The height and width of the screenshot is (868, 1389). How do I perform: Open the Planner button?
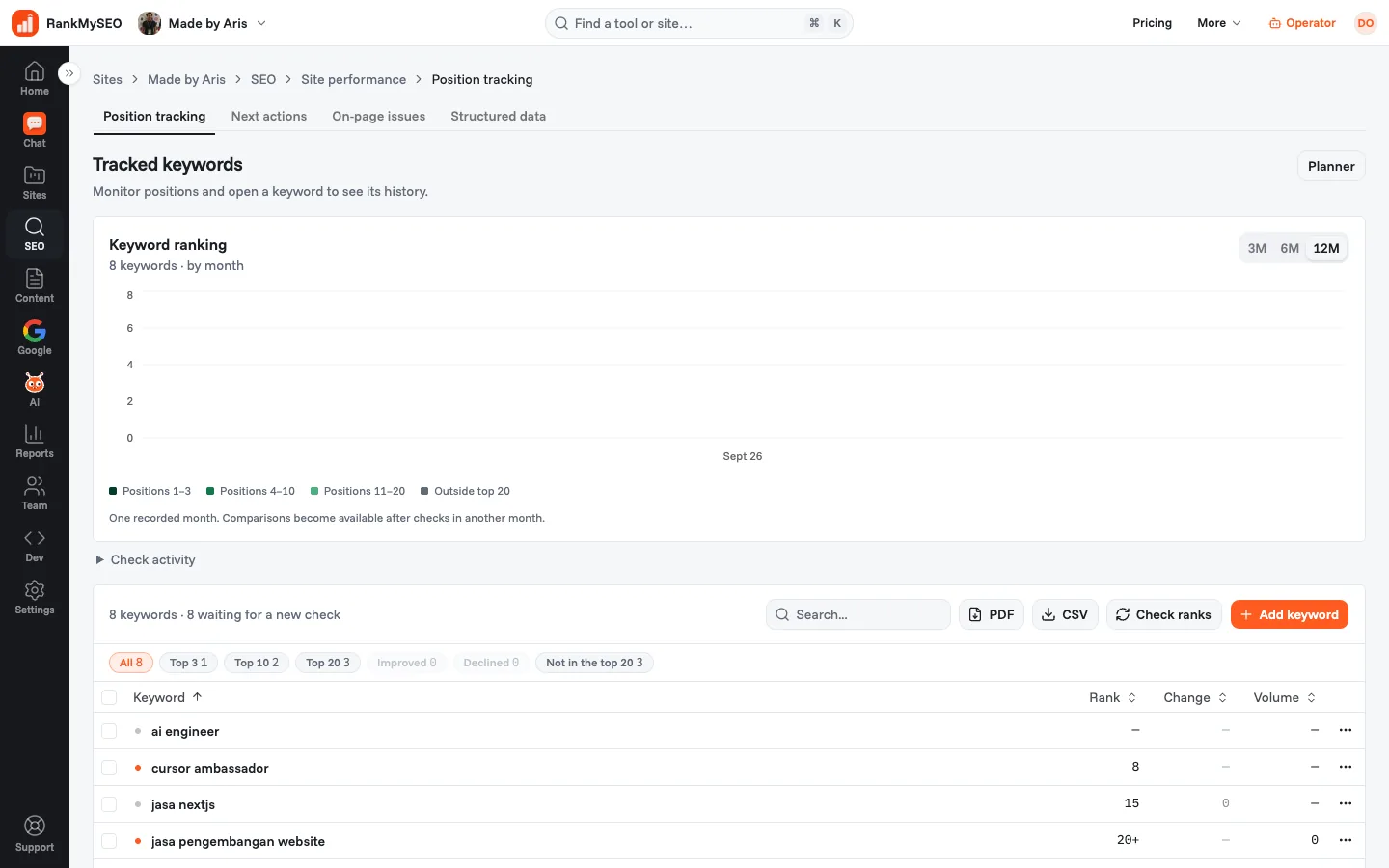(x=1331, y=166)
